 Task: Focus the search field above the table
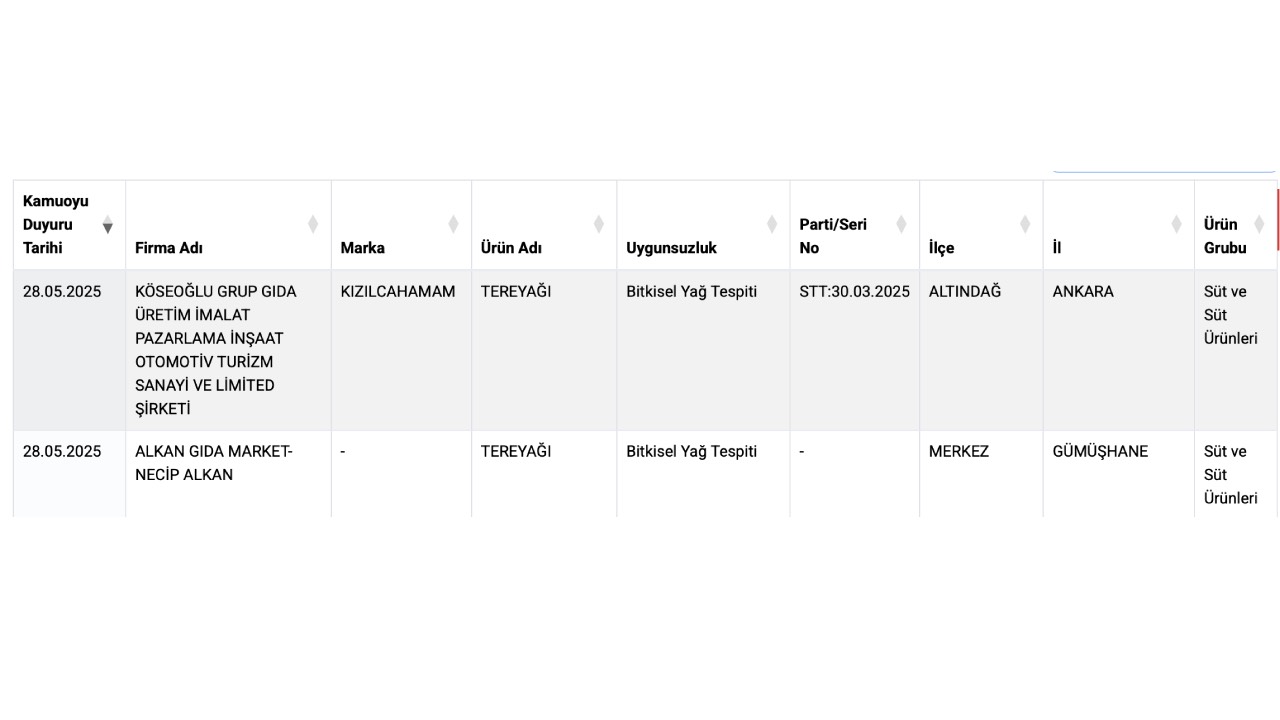(x=1164, y=168)
